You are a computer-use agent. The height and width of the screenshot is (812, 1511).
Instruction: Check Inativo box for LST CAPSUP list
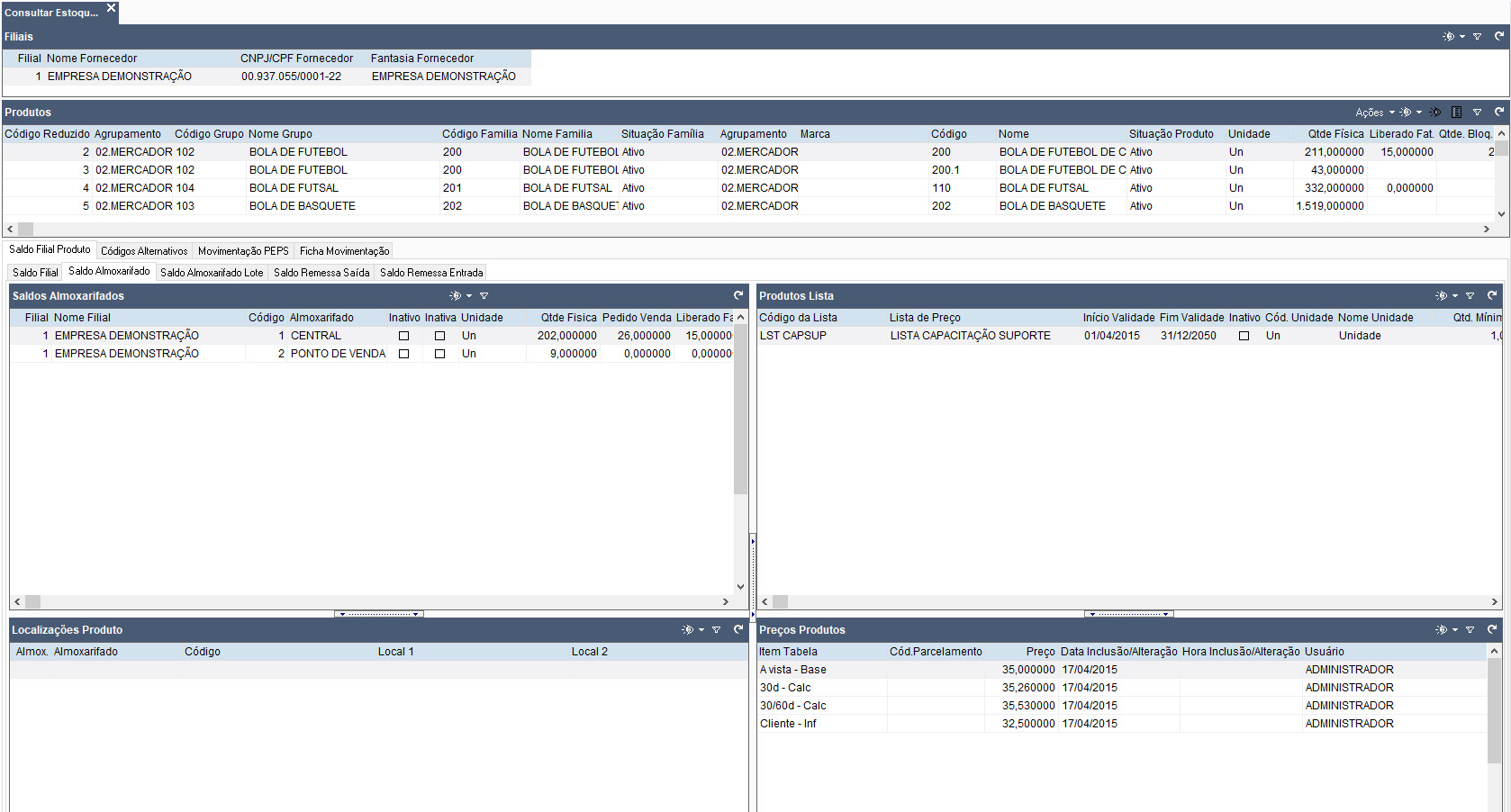point(1244,336)
